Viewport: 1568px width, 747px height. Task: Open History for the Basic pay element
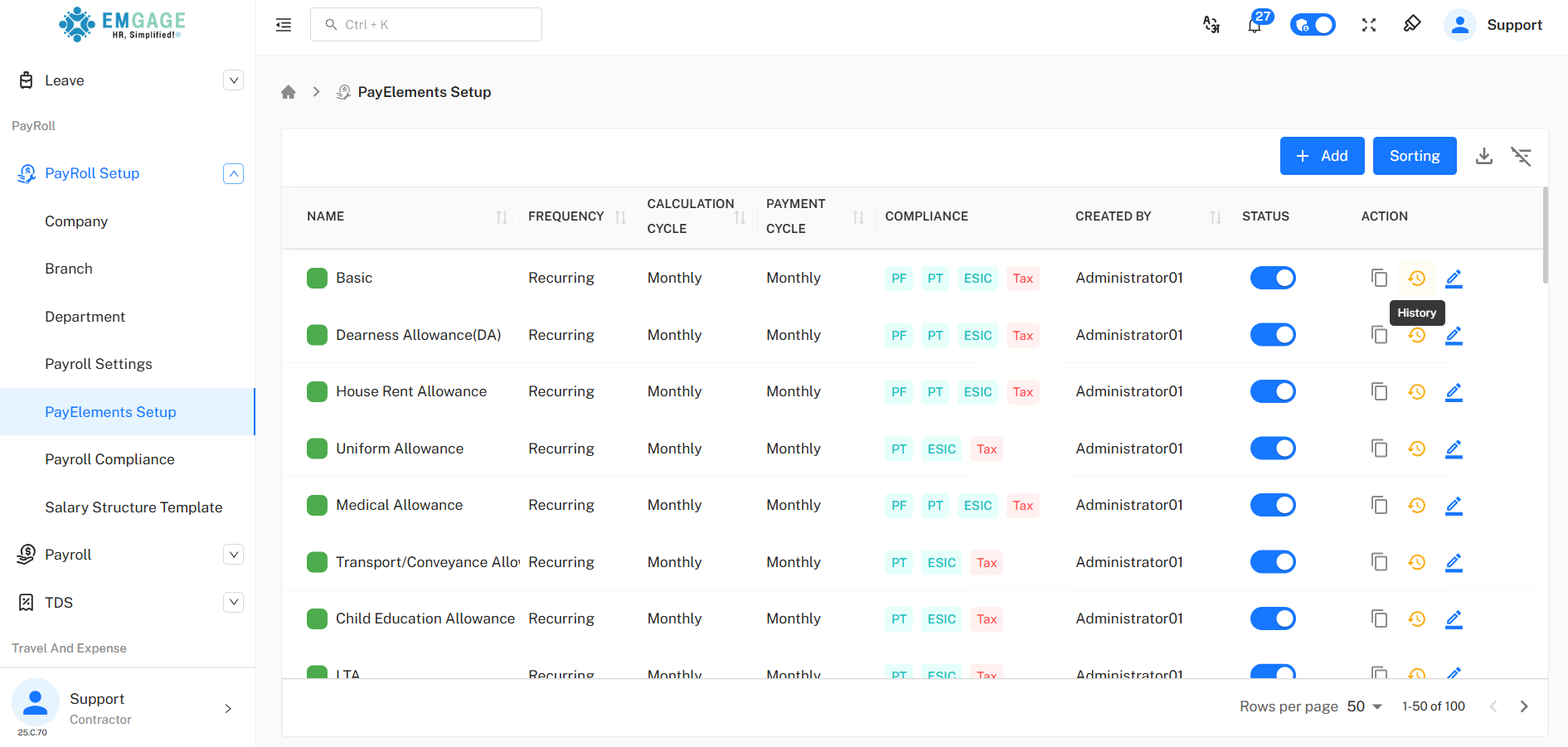click(x=1416, y=279)
